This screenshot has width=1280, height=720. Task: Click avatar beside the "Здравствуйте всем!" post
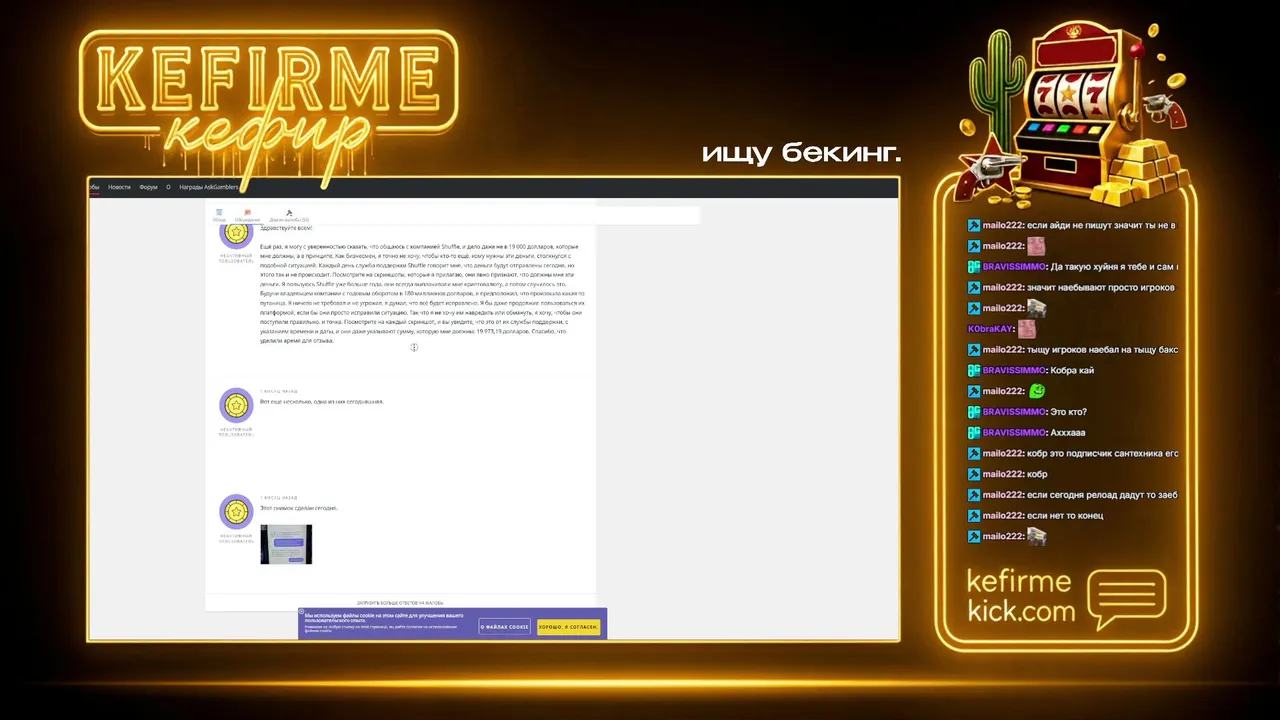[236, 234]
